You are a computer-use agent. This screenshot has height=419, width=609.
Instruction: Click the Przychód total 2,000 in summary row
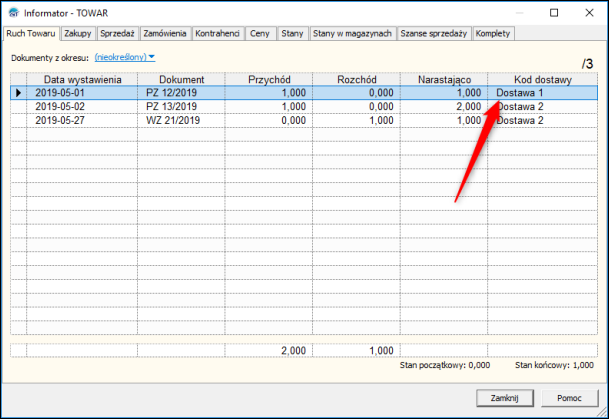point(269,351)
